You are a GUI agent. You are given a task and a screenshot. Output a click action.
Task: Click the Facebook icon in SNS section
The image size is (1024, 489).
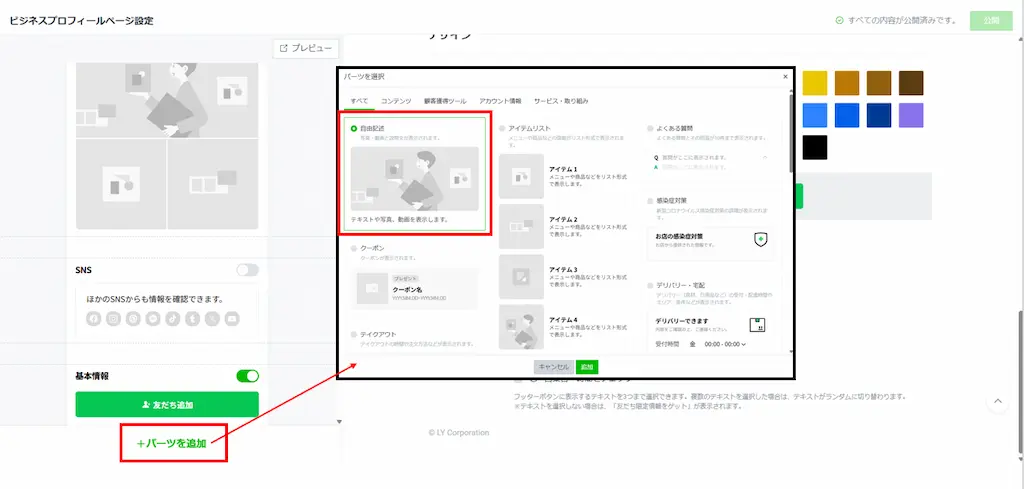point(94,319)
